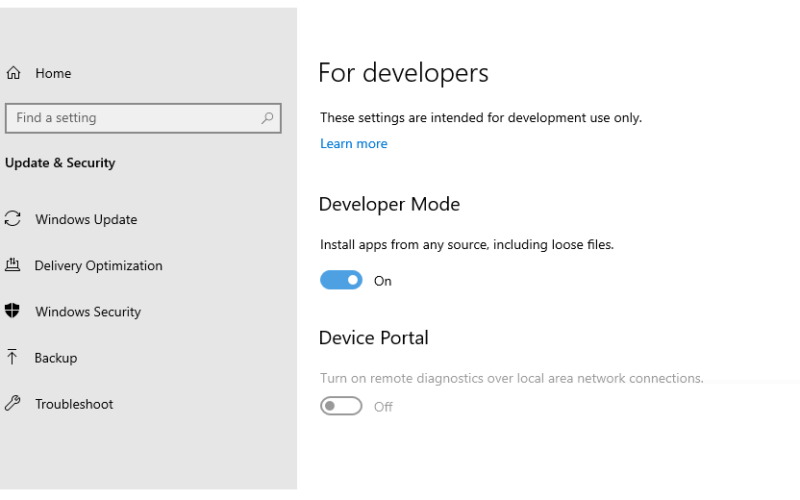Click the Troubleshoot wrench icon

click(x=12, y=404)
